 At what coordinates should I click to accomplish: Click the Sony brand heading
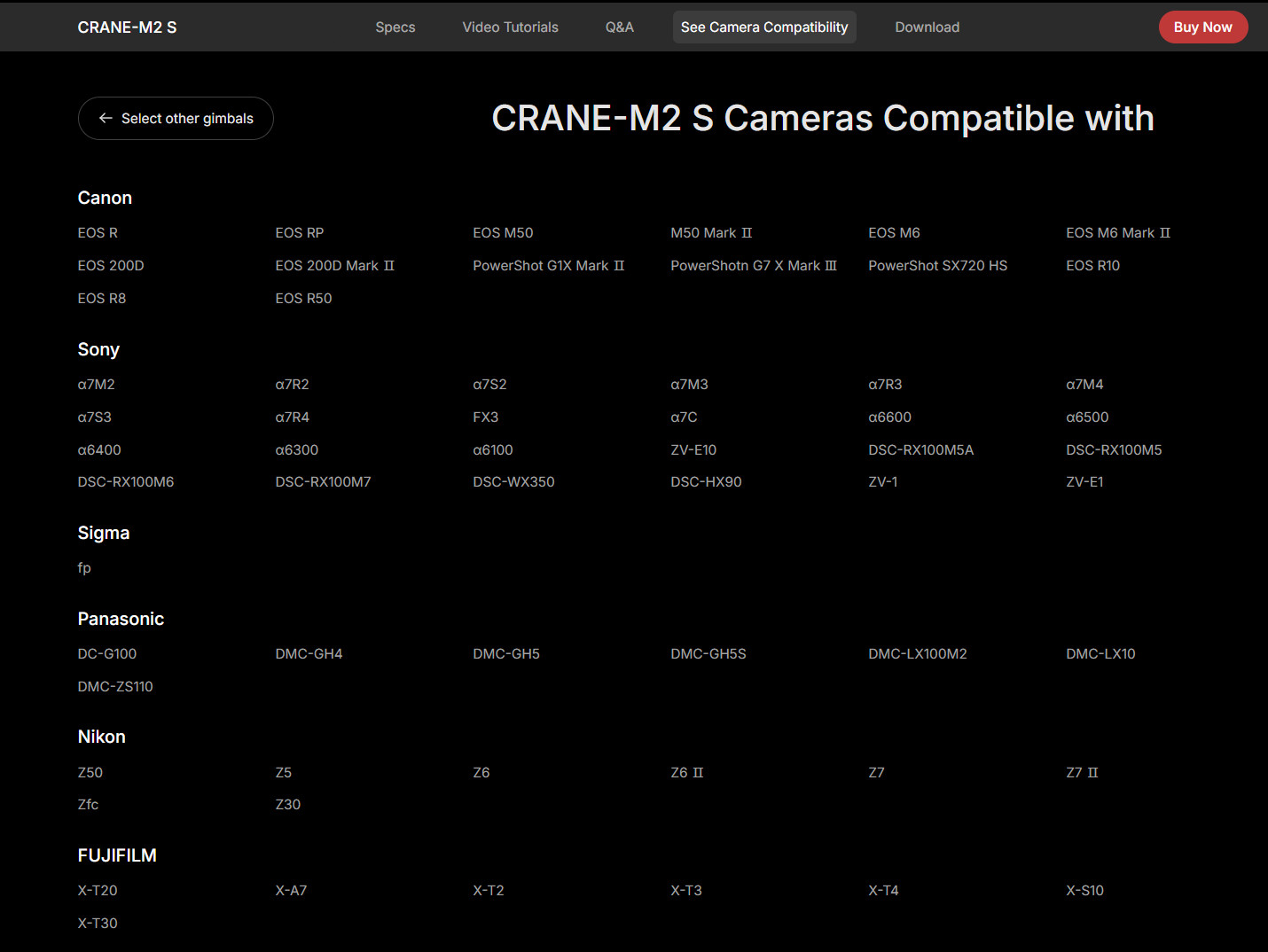pos(98,350)
